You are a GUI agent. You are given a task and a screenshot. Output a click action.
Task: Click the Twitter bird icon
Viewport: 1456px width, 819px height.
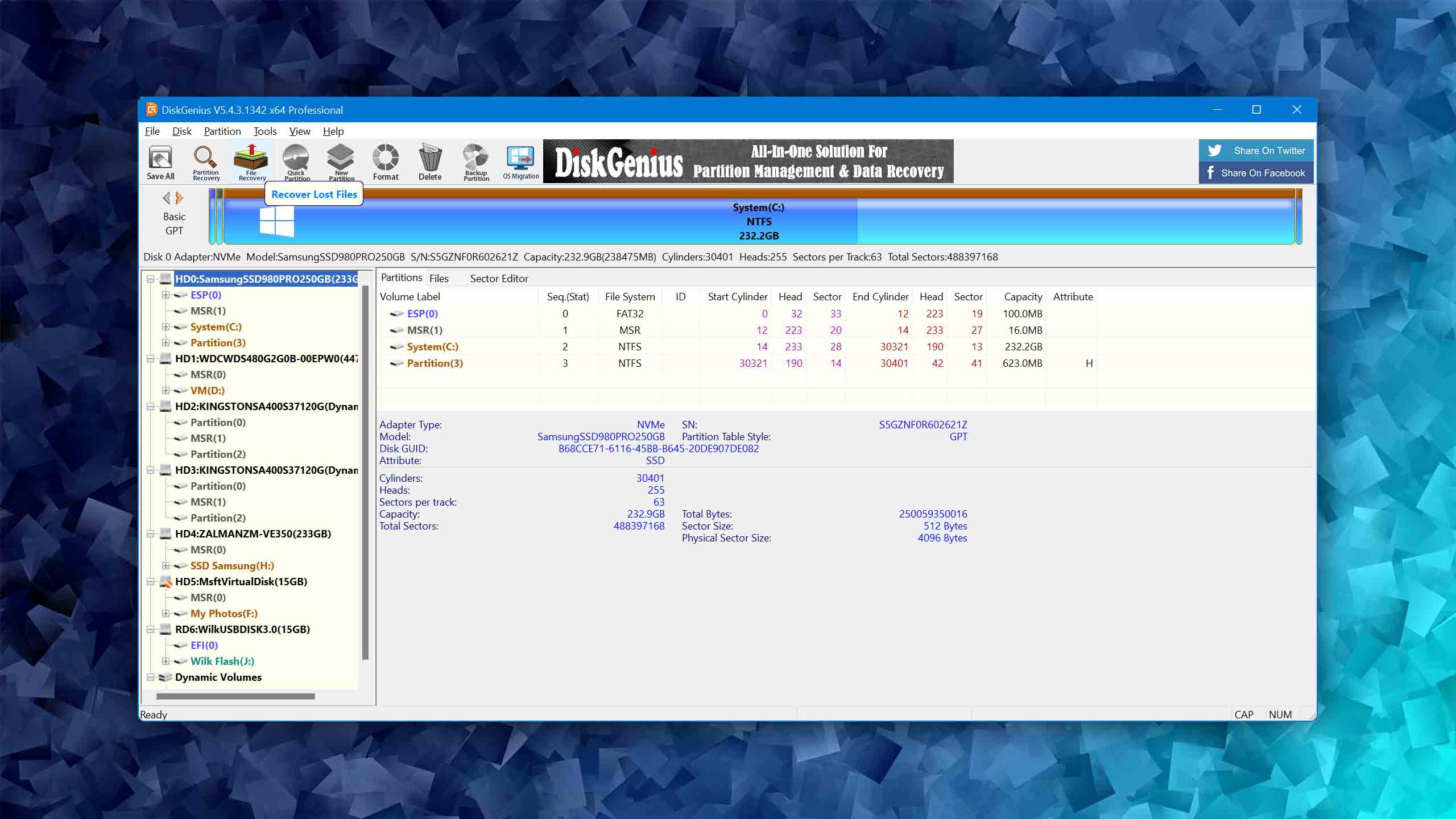coord(1214,150)
